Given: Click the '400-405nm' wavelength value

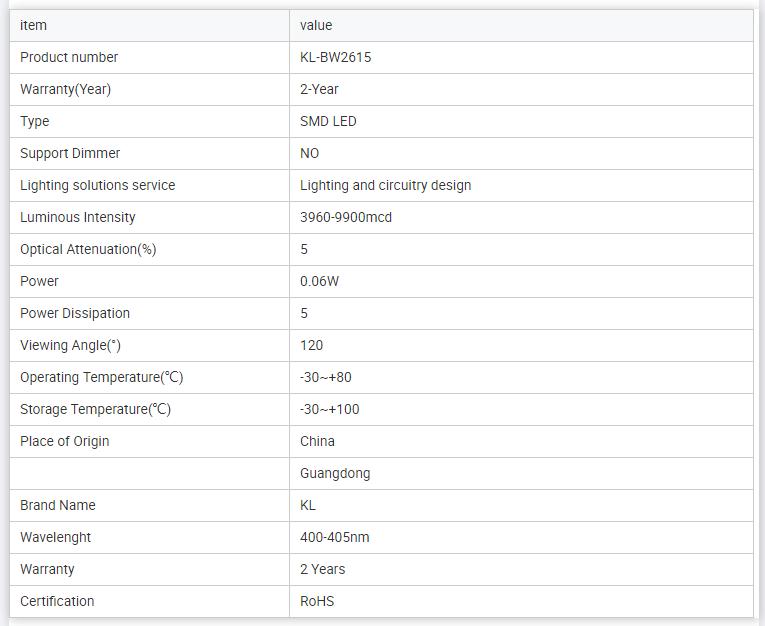Looking at the screenshot, I should [x=335, y=537].
